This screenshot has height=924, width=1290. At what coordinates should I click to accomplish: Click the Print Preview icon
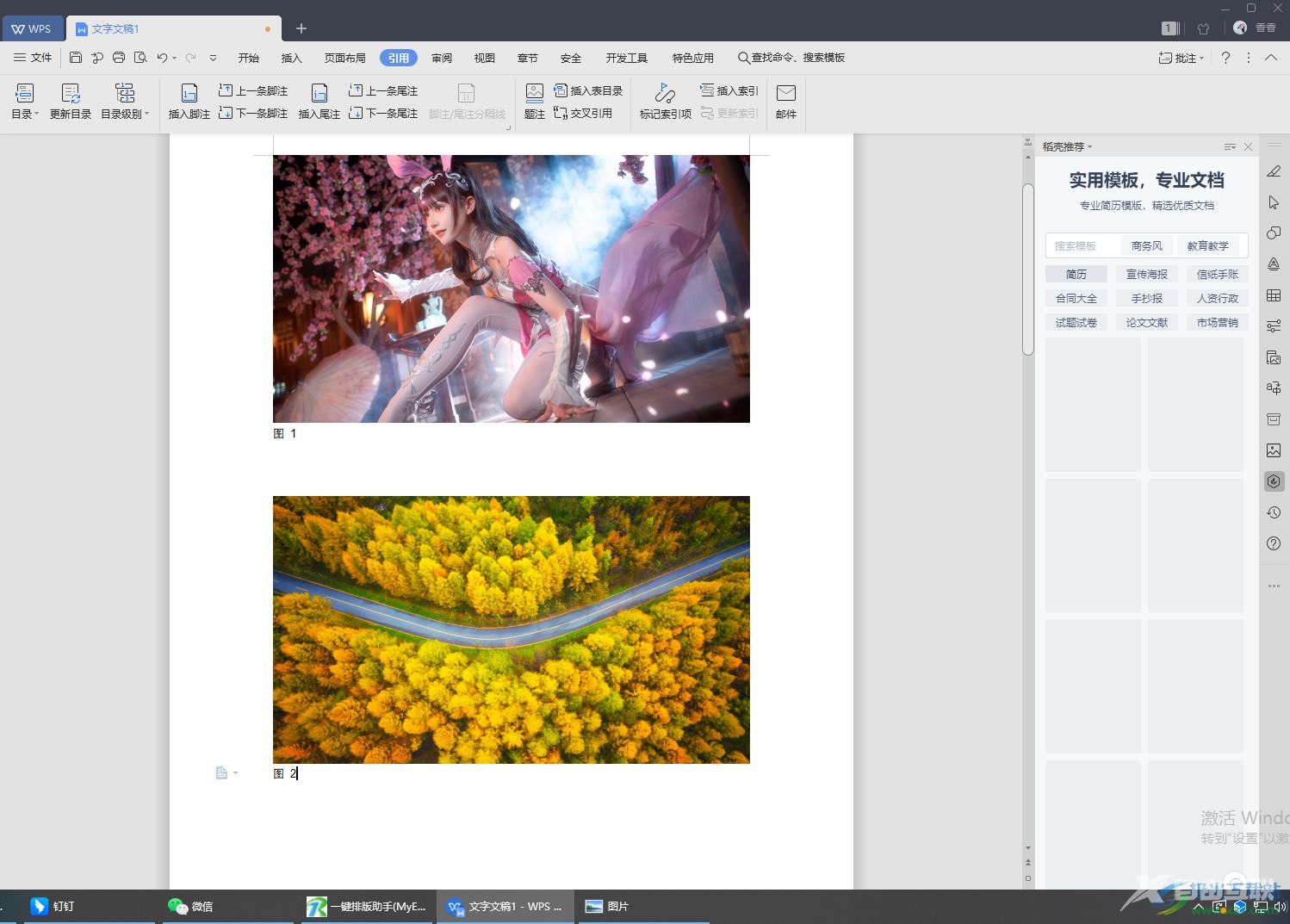pos(140,58)
